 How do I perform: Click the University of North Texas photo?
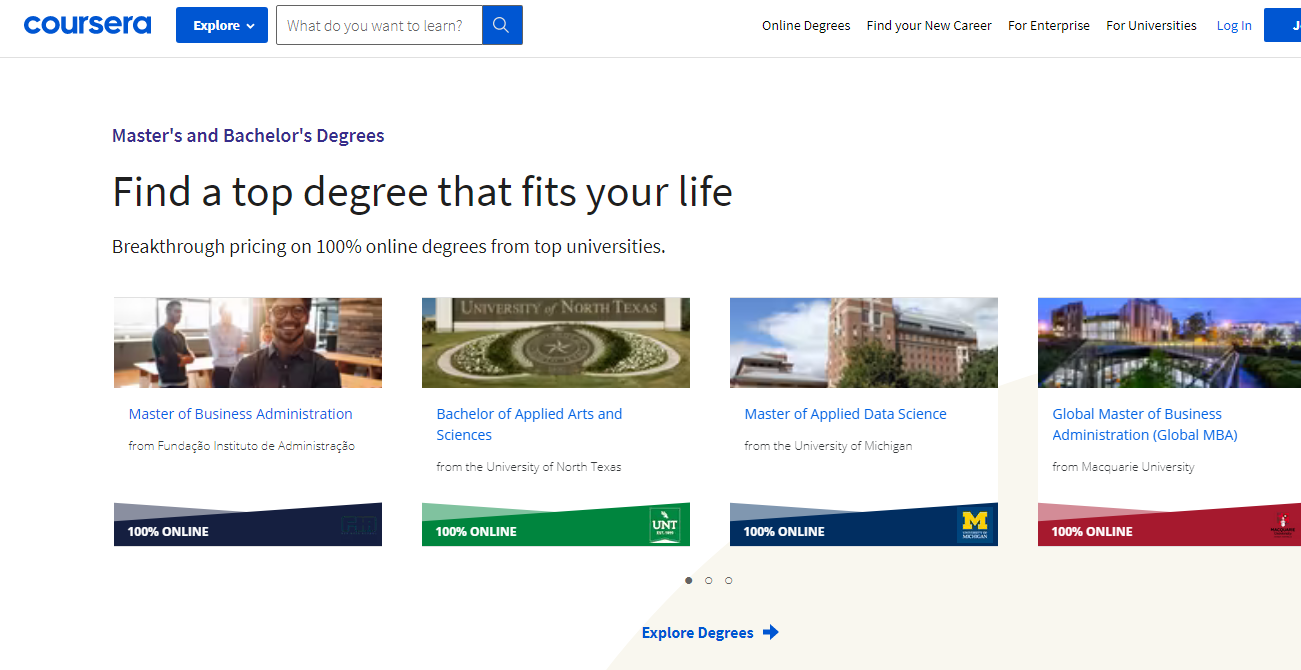(x=556, y=343)
